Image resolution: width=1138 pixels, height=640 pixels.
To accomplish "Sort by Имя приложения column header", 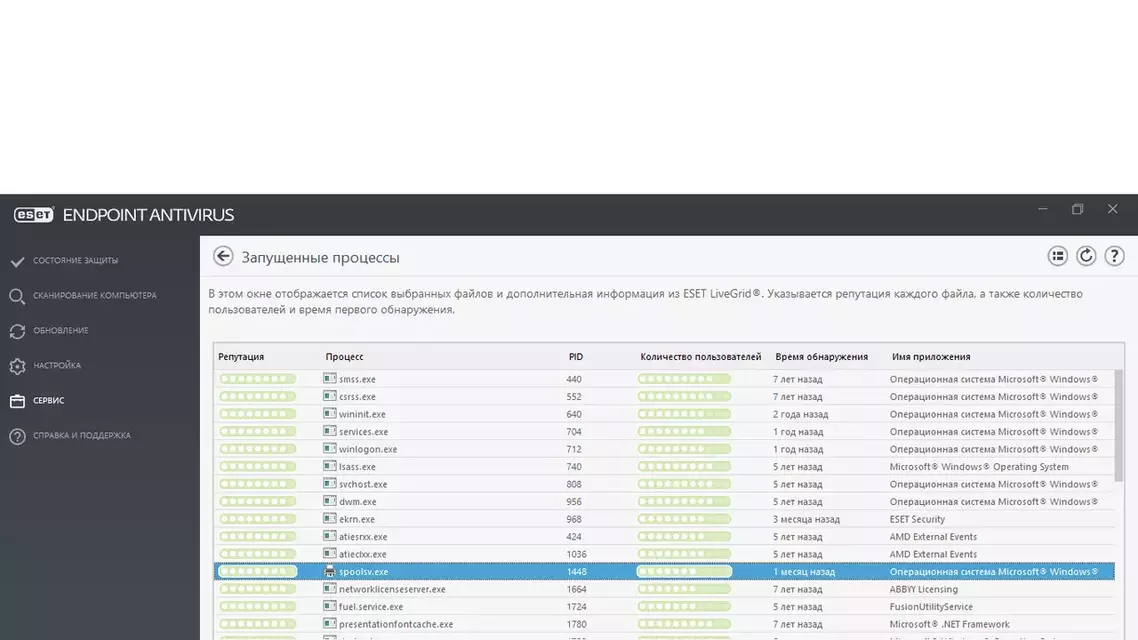I will [x=931, y=356].
